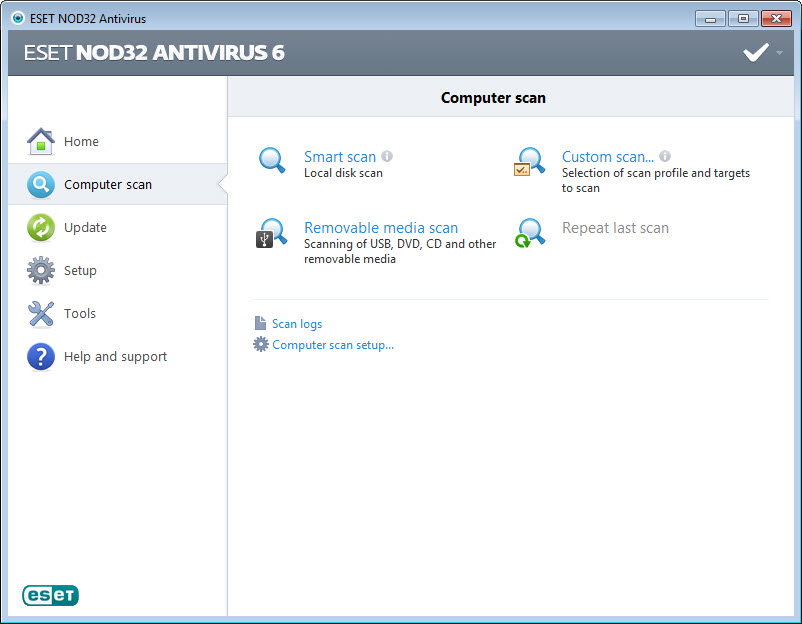Screen dimensions: 802x624
Task: Click the Help and support question icon
Action: point(41,356)
